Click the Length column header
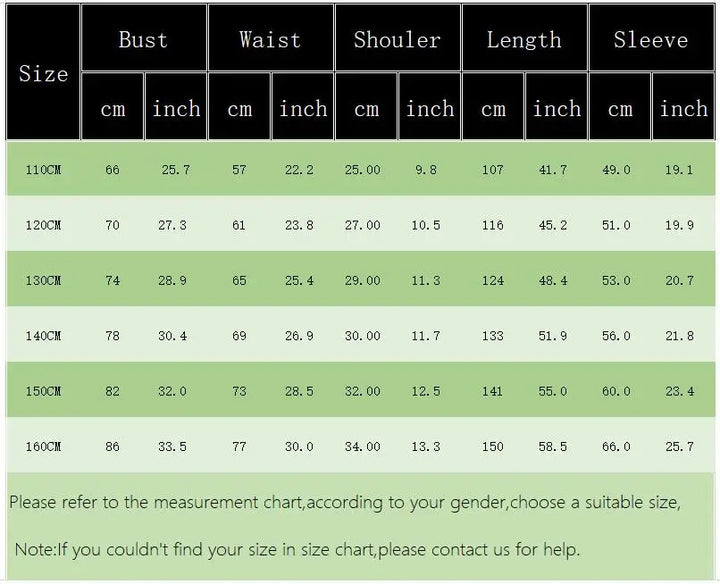This screenshot has height=584, width=720. [524, 40]
